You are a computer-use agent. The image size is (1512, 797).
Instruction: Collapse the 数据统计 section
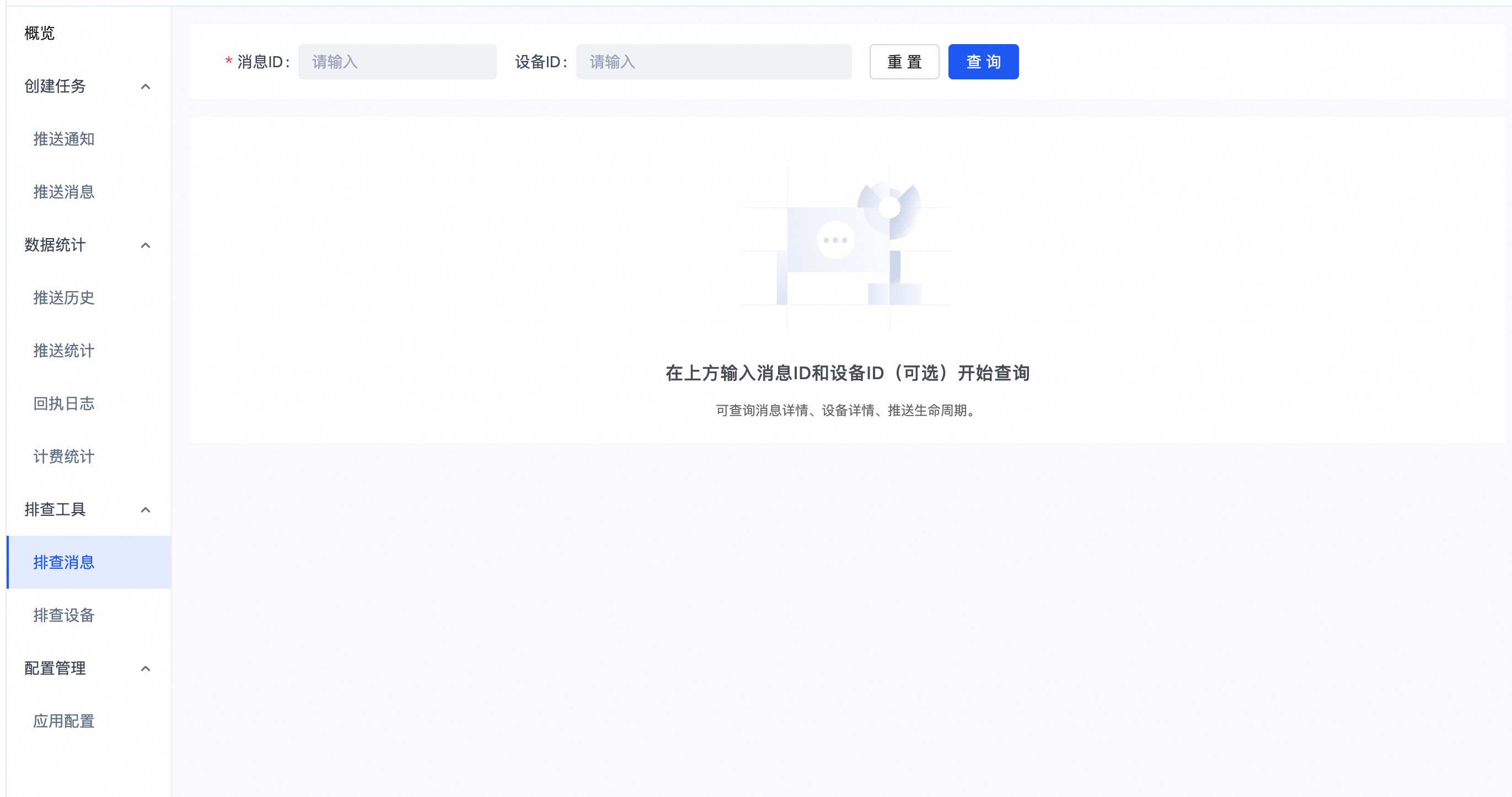click(x=88, y=245)
